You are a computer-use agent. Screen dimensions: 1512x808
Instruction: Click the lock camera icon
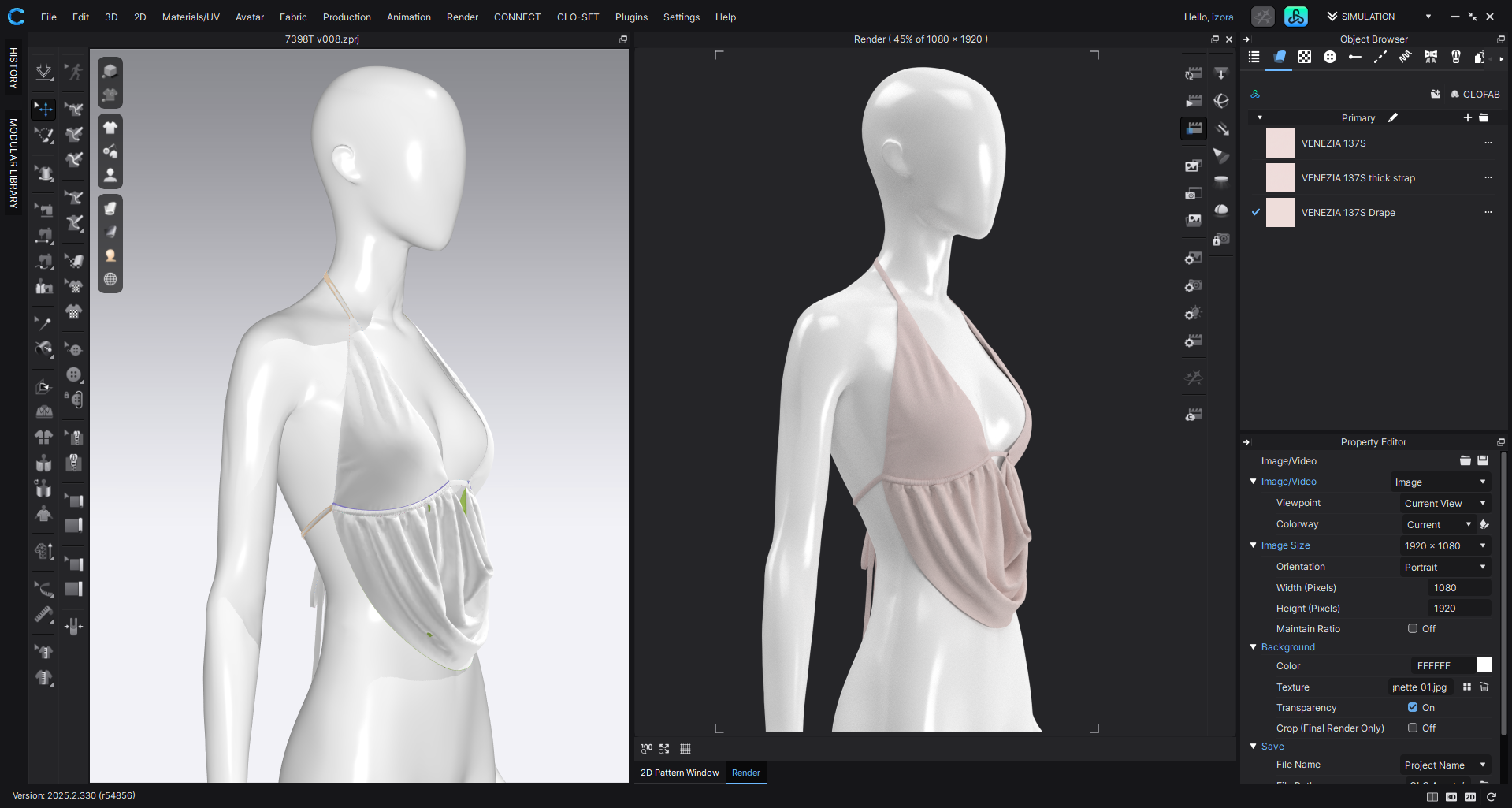1221,239
